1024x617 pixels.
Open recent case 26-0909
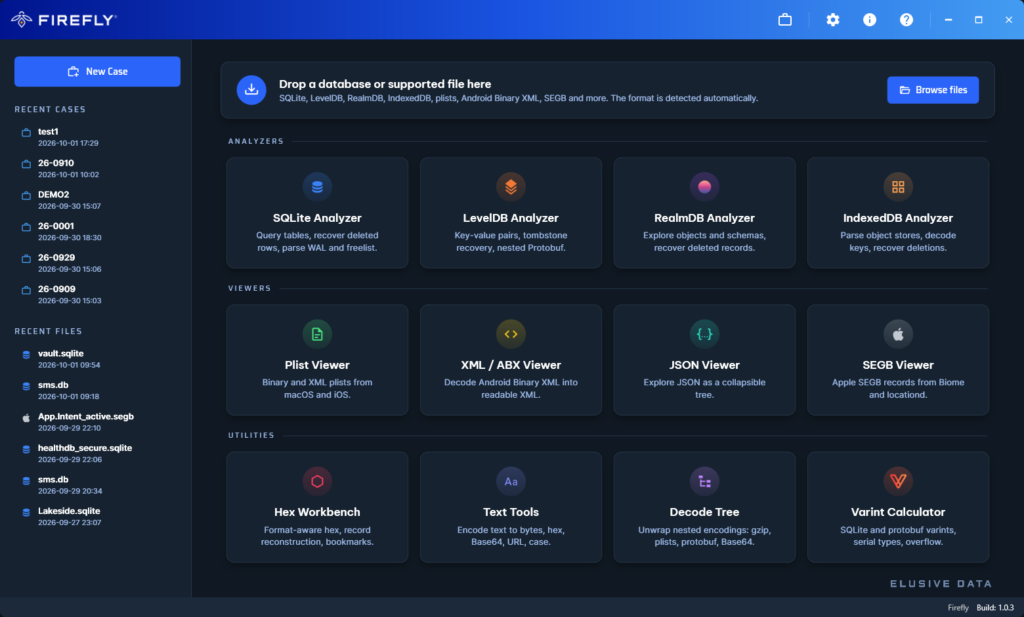97,294
